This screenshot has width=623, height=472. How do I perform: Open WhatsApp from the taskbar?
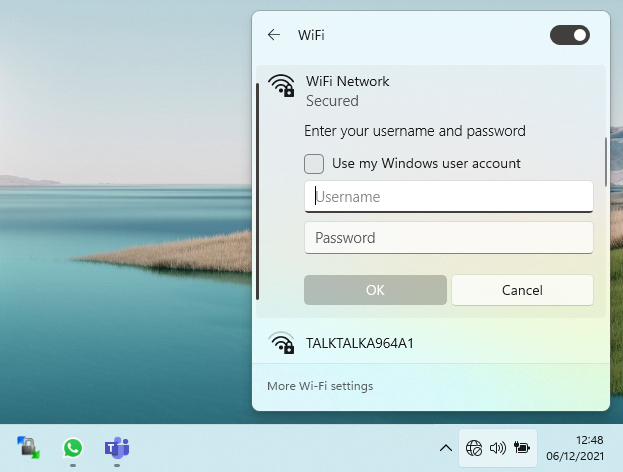[73, 448]
